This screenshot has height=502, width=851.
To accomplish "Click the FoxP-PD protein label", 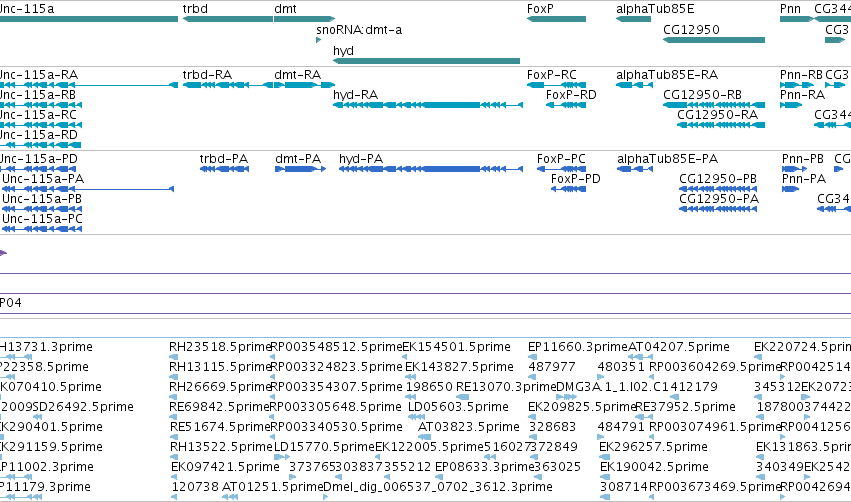I will 575,179.
